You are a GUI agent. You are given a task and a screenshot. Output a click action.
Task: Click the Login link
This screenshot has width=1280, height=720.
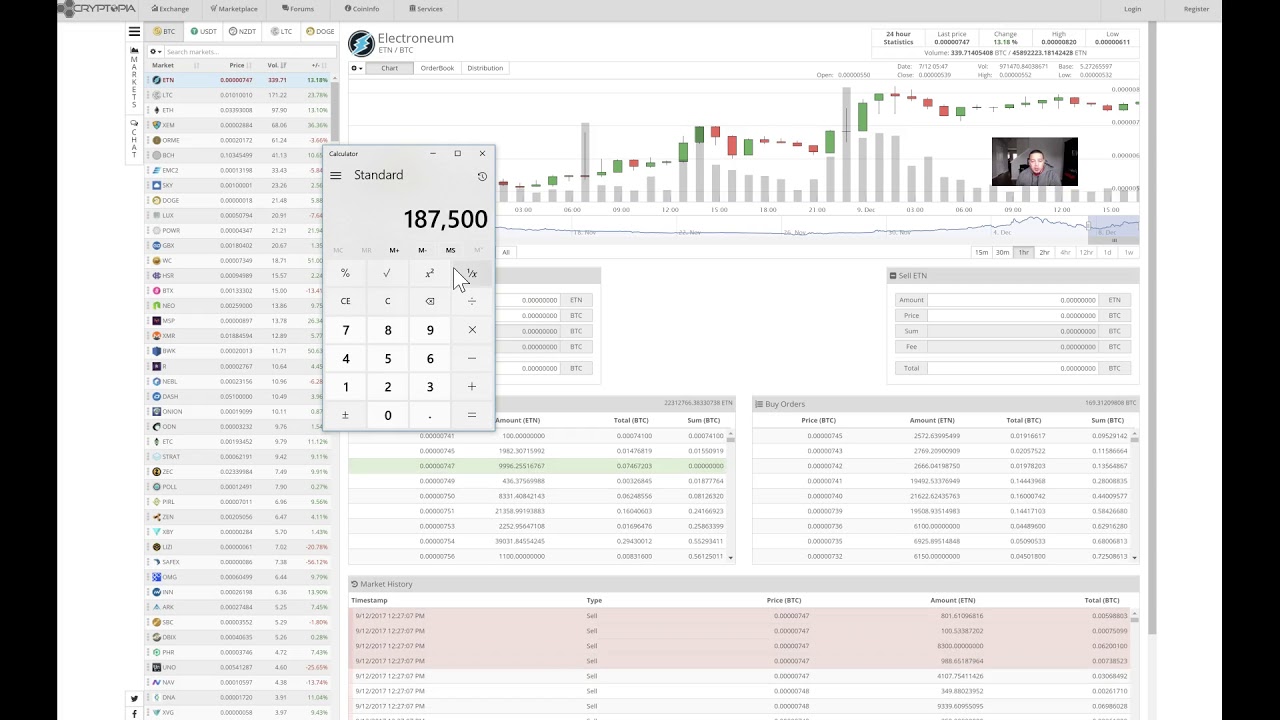tap(1133, 9)
